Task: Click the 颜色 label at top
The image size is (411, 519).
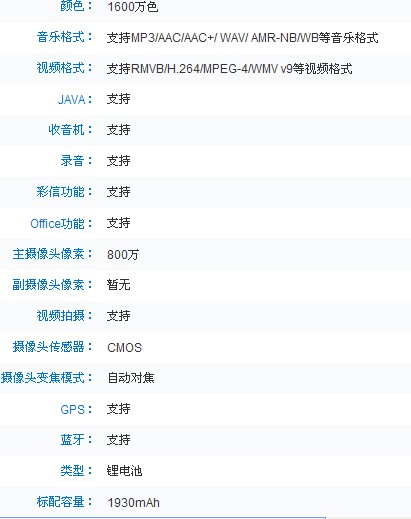Action: point(72,6)
